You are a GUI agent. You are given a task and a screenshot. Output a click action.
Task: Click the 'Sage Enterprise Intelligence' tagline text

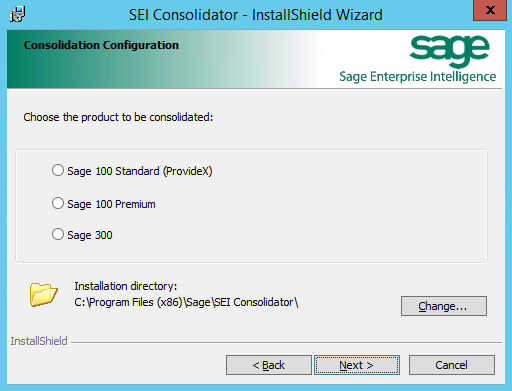point(418,77)
